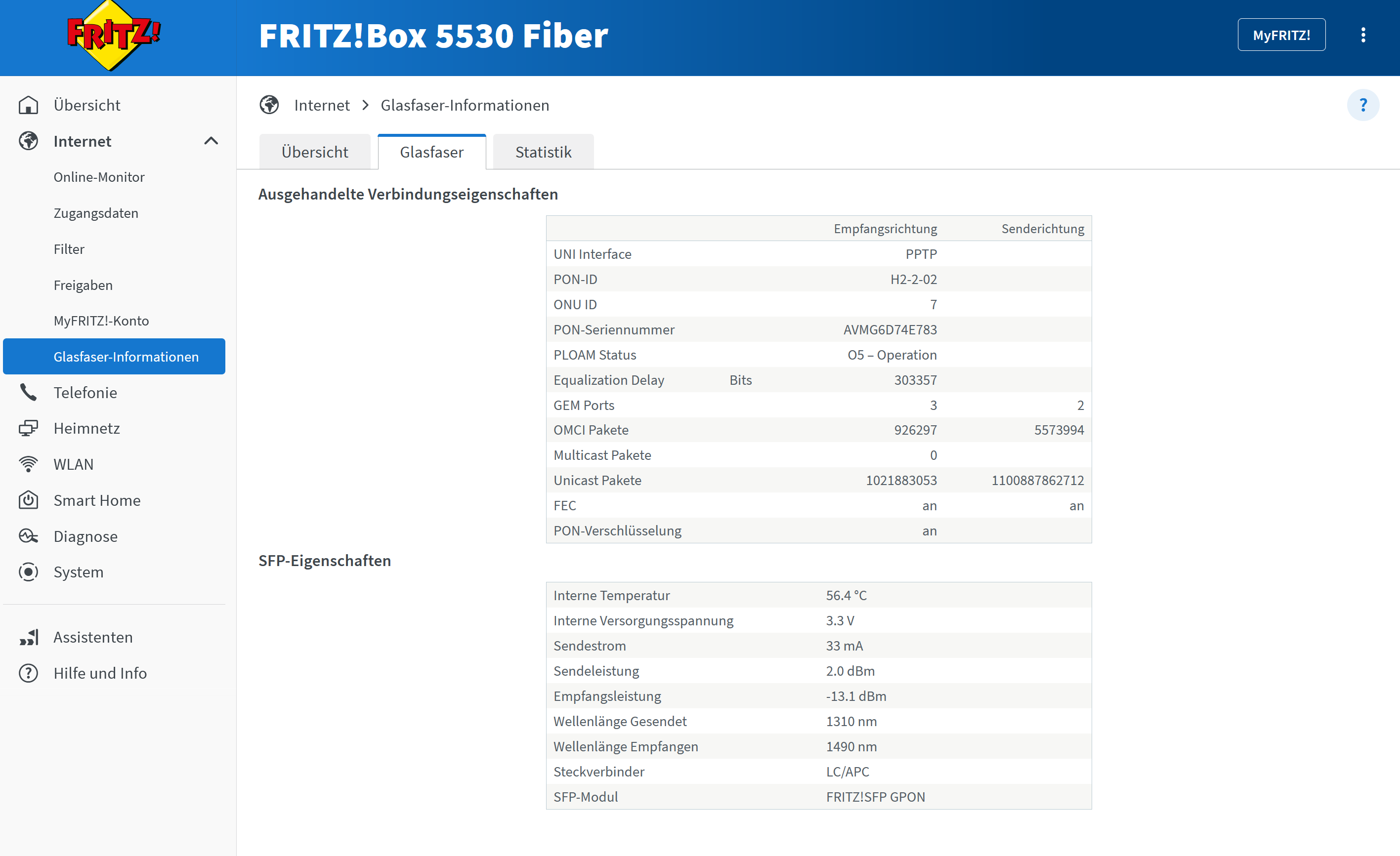
Task: Open the MyFRITZ! button
Action: 1281,35
